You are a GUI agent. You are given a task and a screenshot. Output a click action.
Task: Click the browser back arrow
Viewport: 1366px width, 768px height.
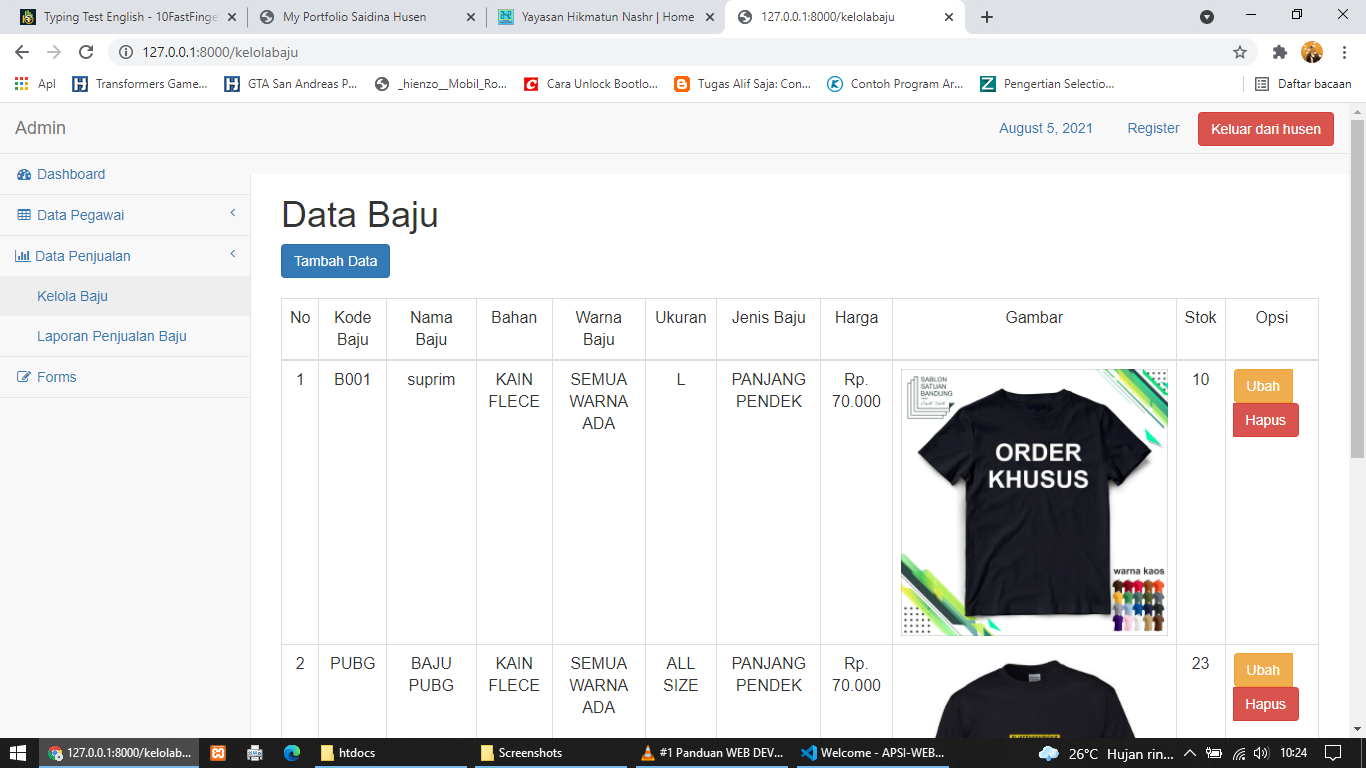point(22,52)
